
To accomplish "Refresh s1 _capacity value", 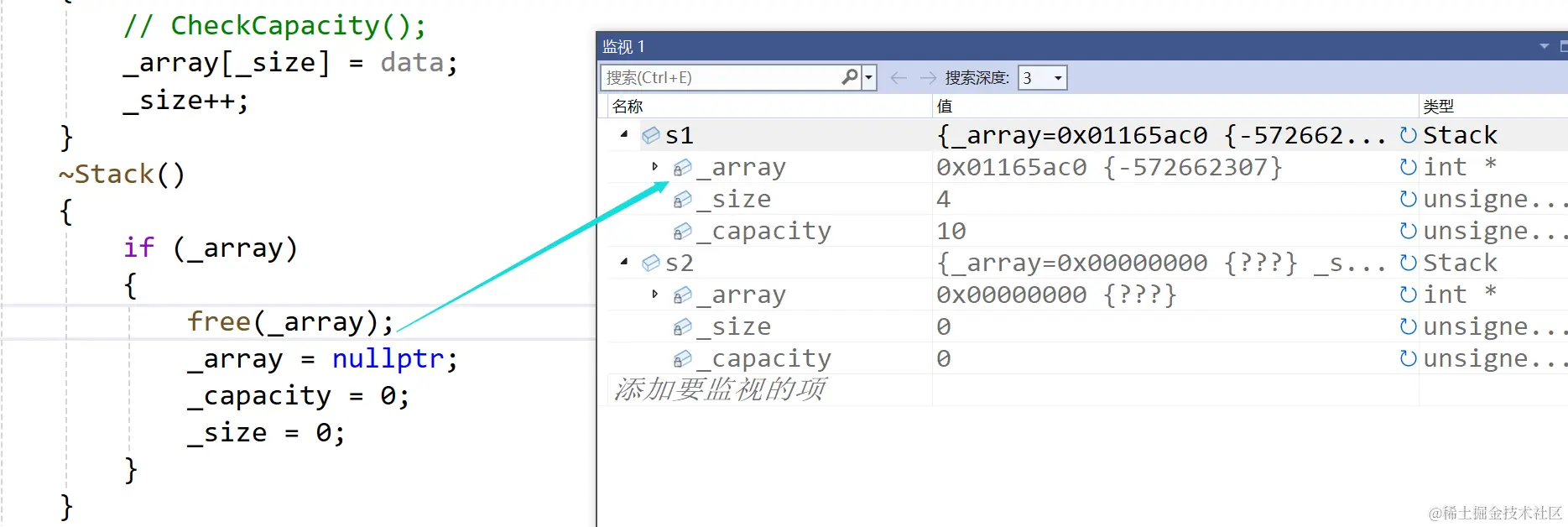I will pos(1408,231).
